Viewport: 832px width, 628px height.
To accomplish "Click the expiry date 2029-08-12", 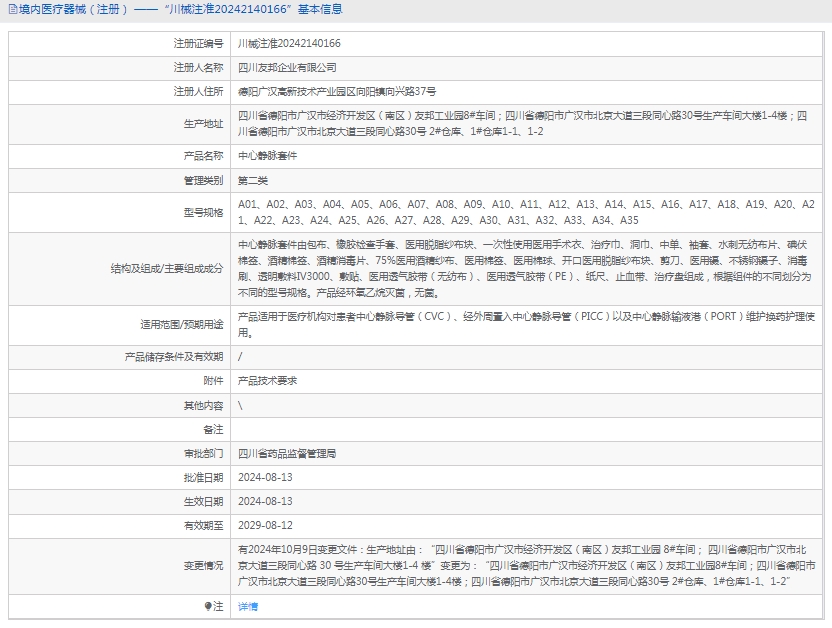I will point(265,525).
